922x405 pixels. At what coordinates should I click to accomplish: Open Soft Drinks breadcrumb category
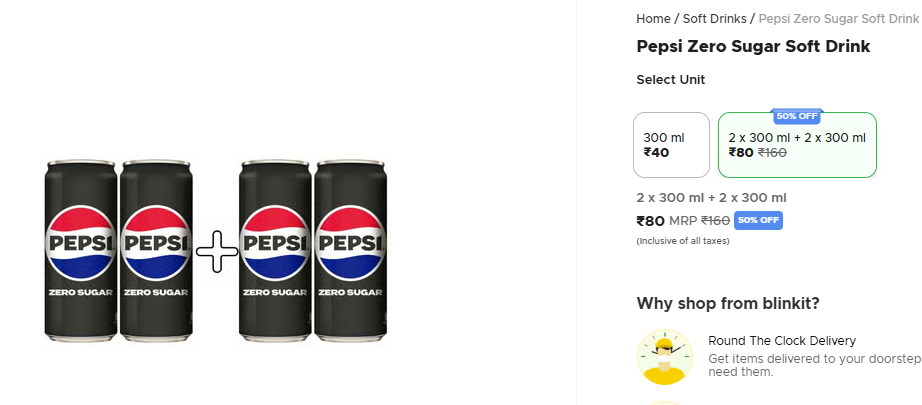714,19
